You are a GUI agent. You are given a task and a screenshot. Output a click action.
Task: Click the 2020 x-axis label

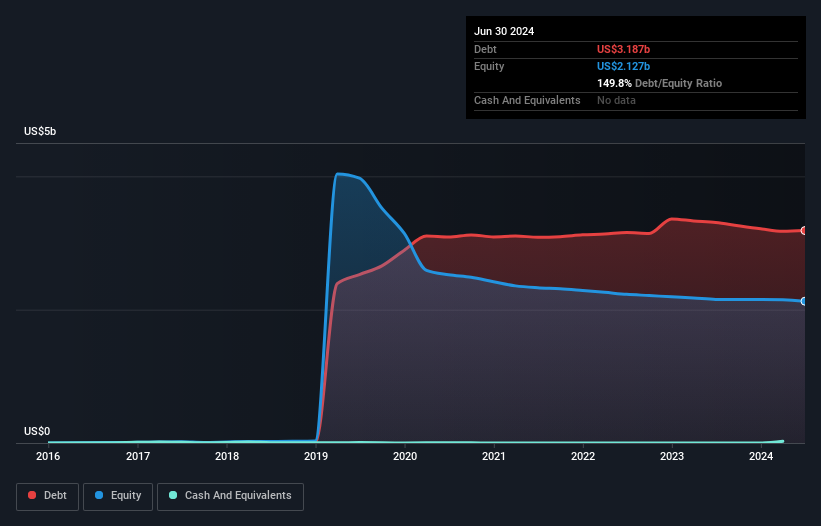pyautogui.click(x=405, y=456)
